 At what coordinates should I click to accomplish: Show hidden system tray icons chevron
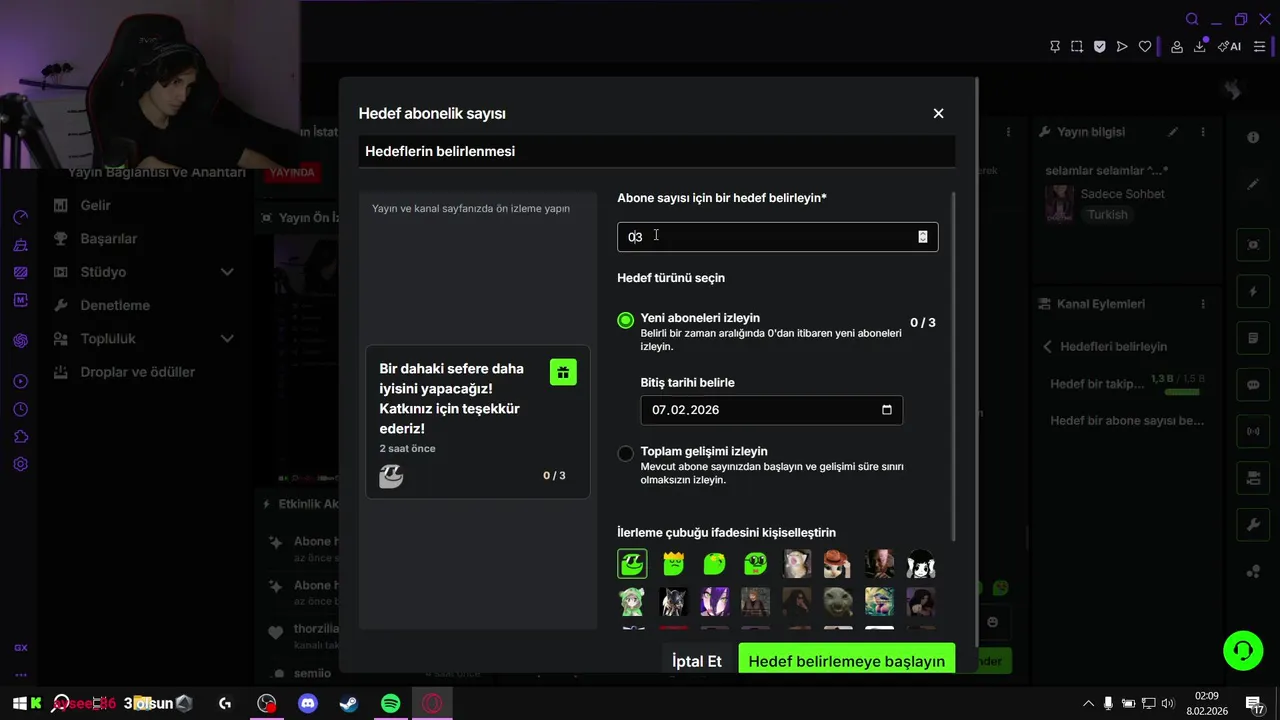pyautogui.click(x=1088, y=704)
